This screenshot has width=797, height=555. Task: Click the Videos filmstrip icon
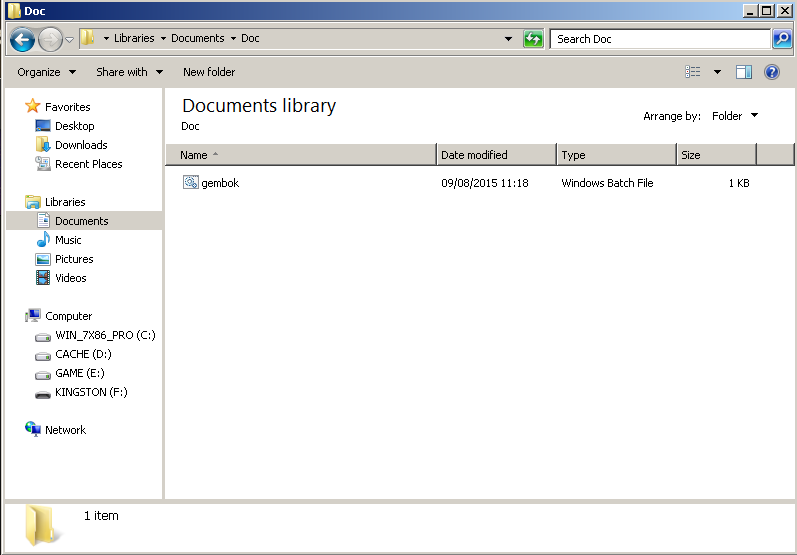click(43, 278)
